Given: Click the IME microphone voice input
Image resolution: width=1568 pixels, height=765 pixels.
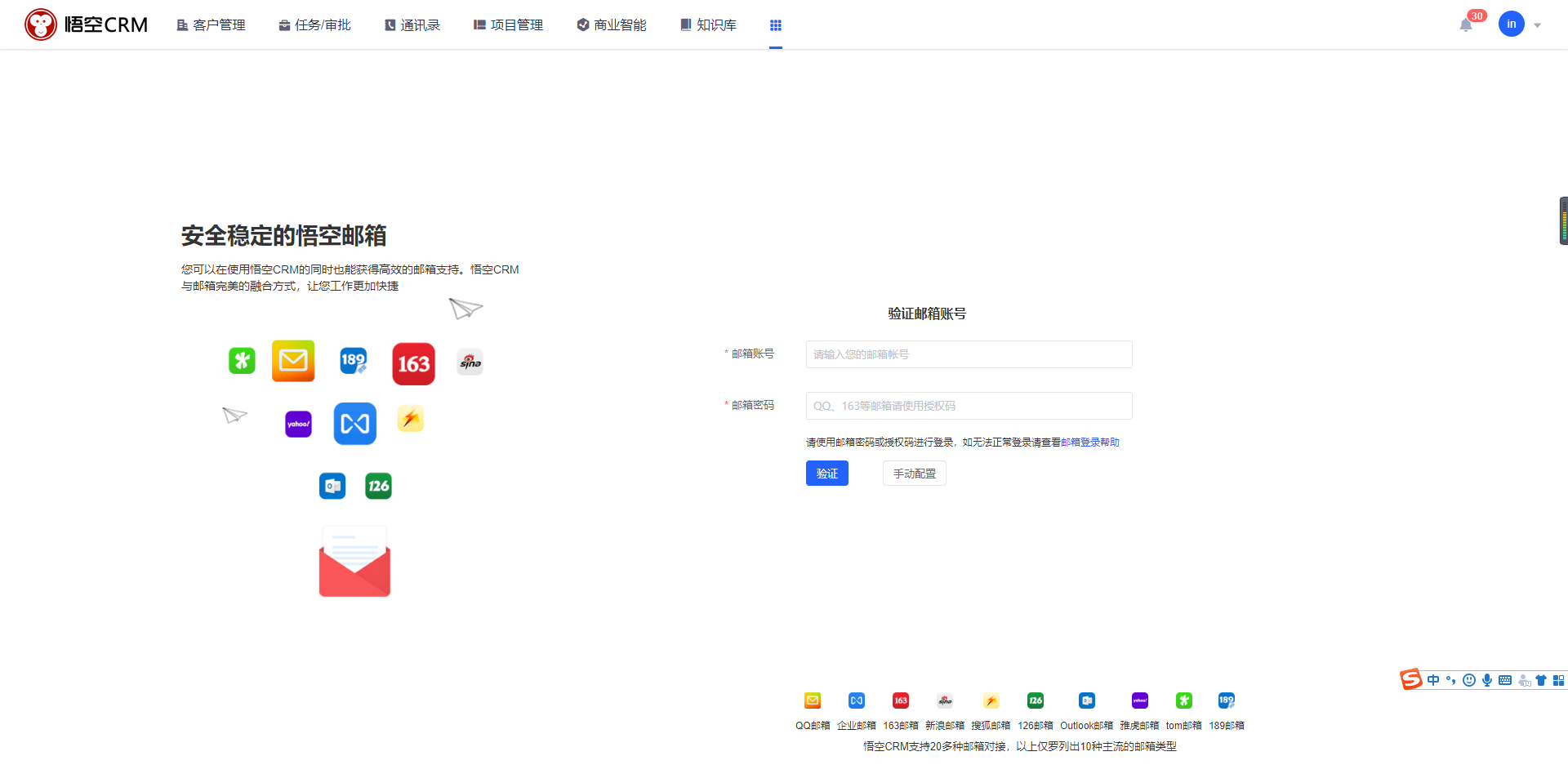Looking at the screenshot, I should (1487, 680).
